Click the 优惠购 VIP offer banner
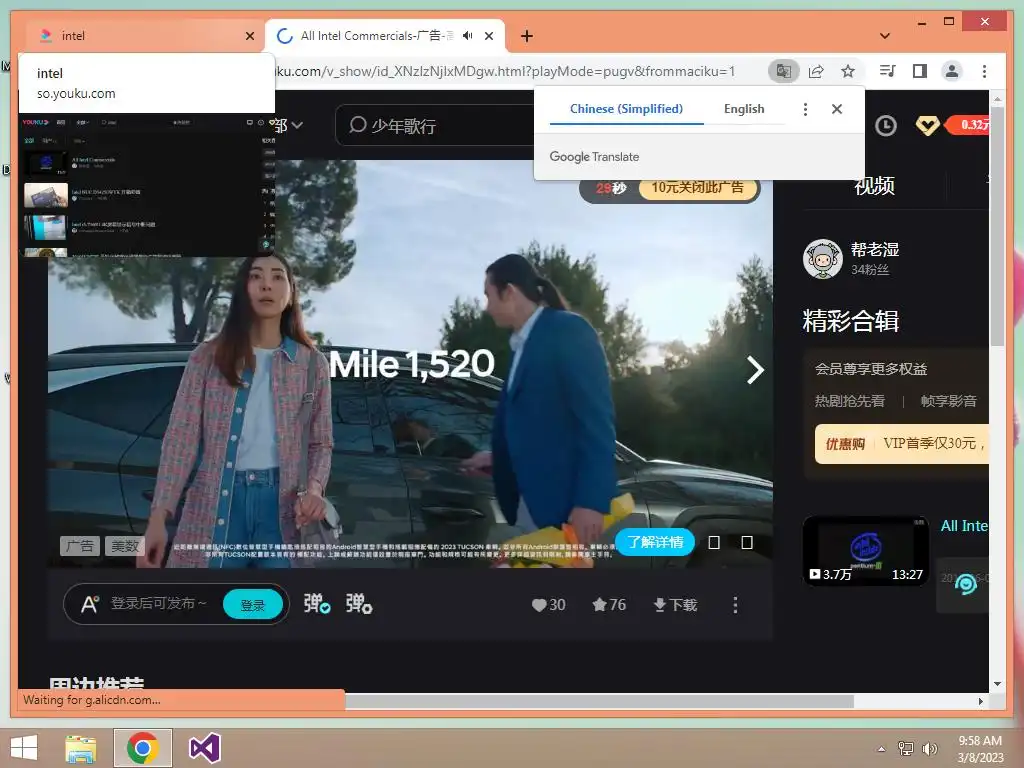Image resolution: width=1024 pixels, height=768 pixels. click(x=902, y=444)
